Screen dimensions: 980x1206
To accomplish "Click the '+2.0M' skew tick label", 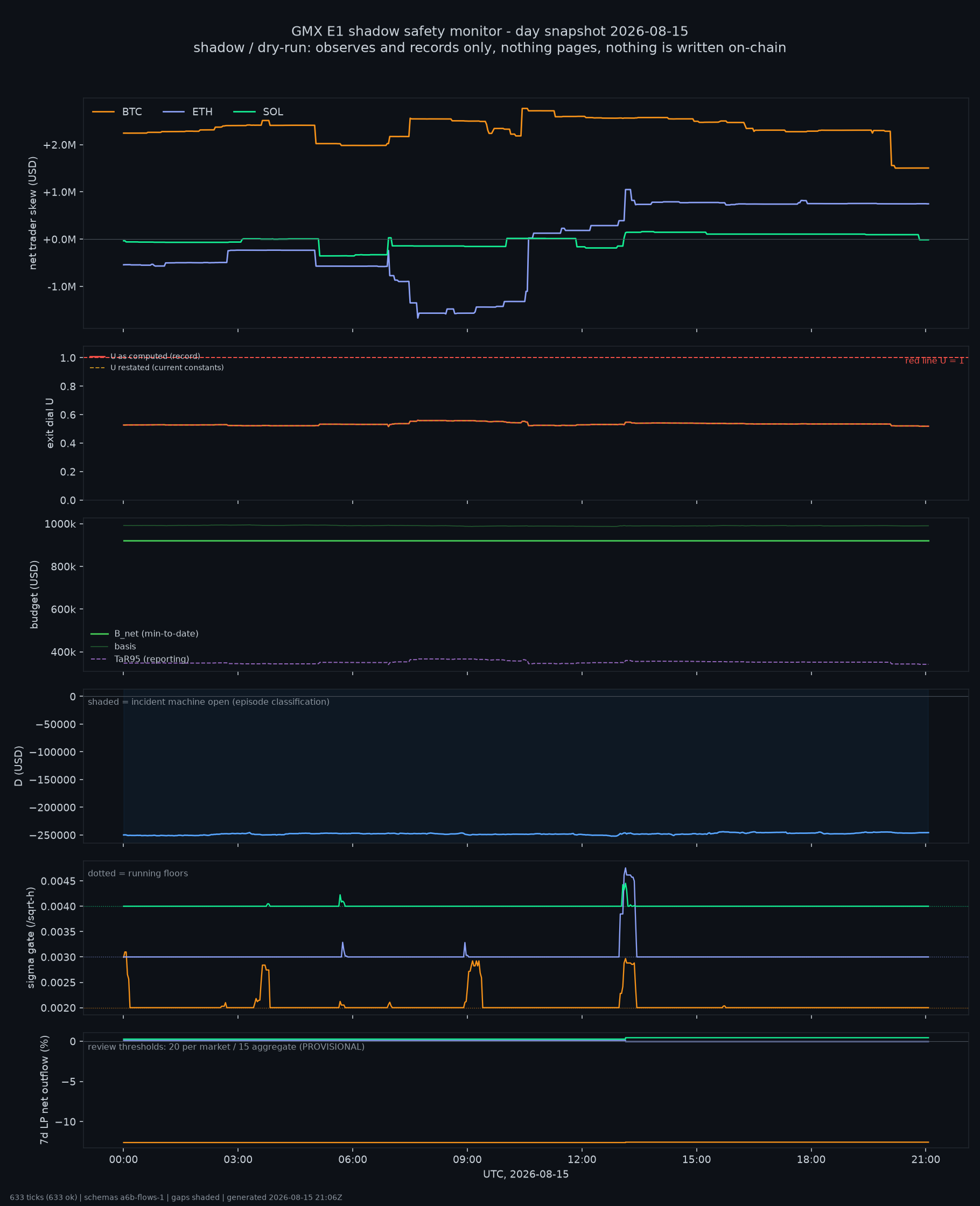I will coord(59,145).
